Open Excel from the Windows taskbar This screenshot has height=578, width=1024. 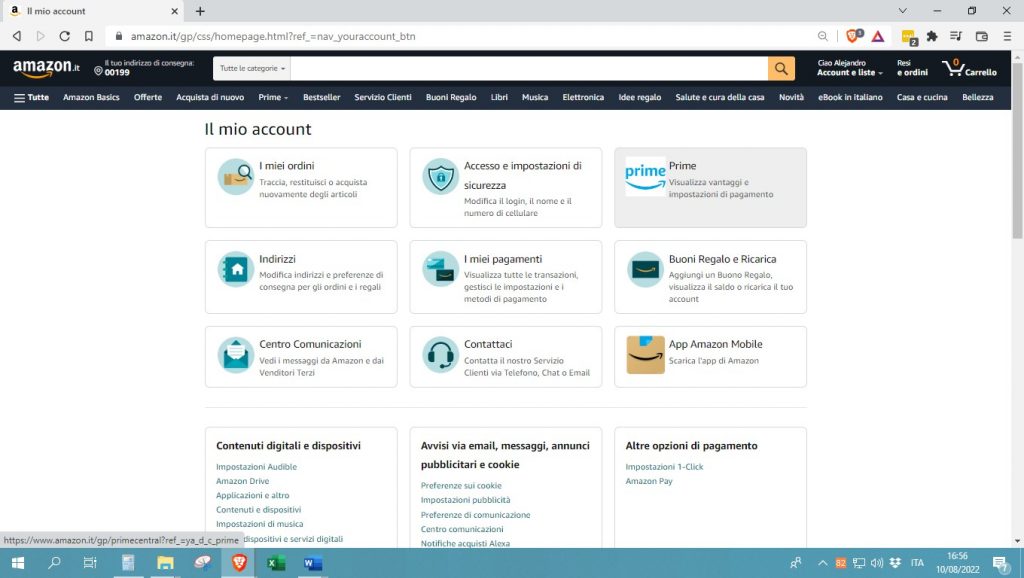[276, 563]
